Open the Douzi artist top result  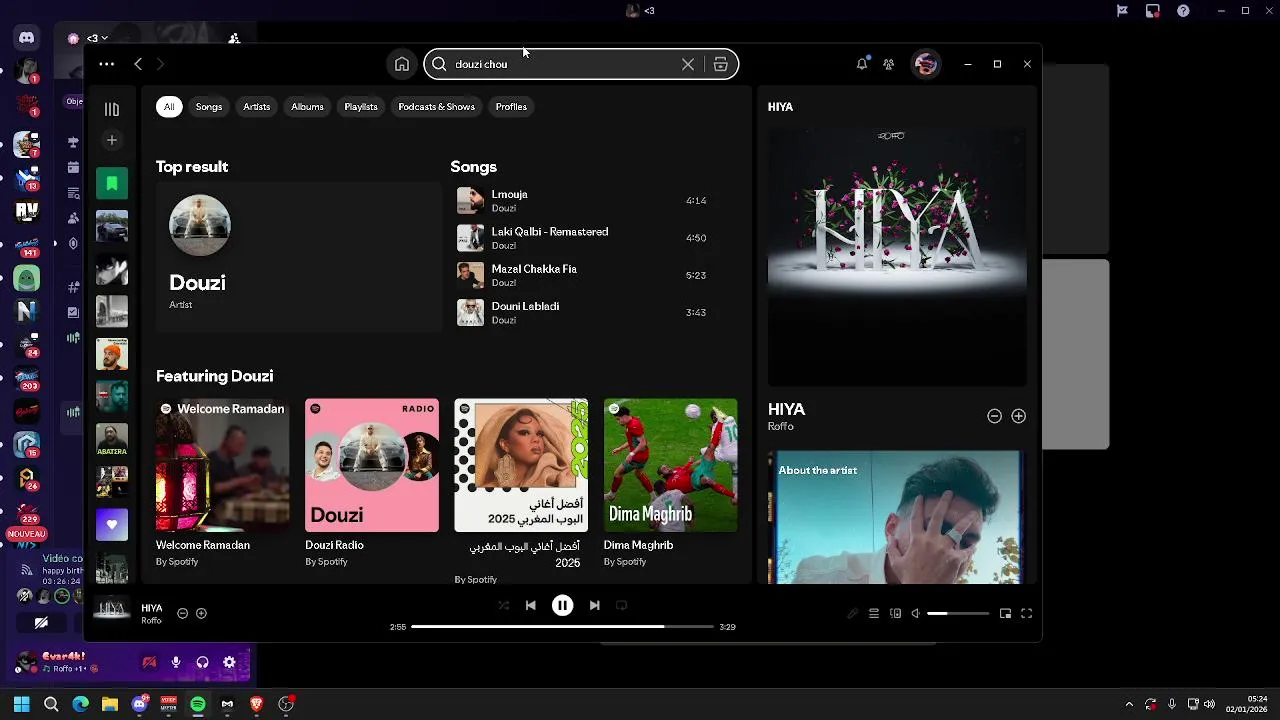[x=298, y=256]
